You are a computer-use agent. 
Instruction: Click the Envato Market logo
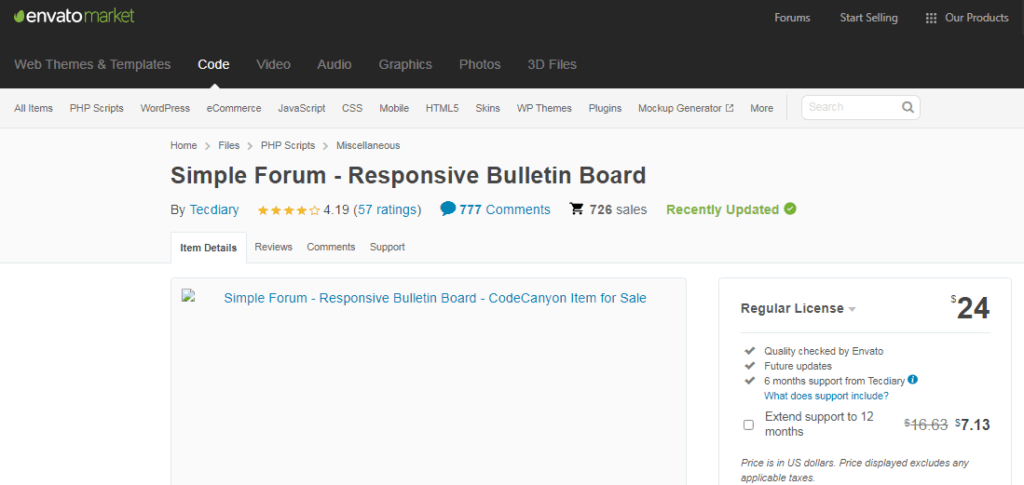[x=74, y=17]
